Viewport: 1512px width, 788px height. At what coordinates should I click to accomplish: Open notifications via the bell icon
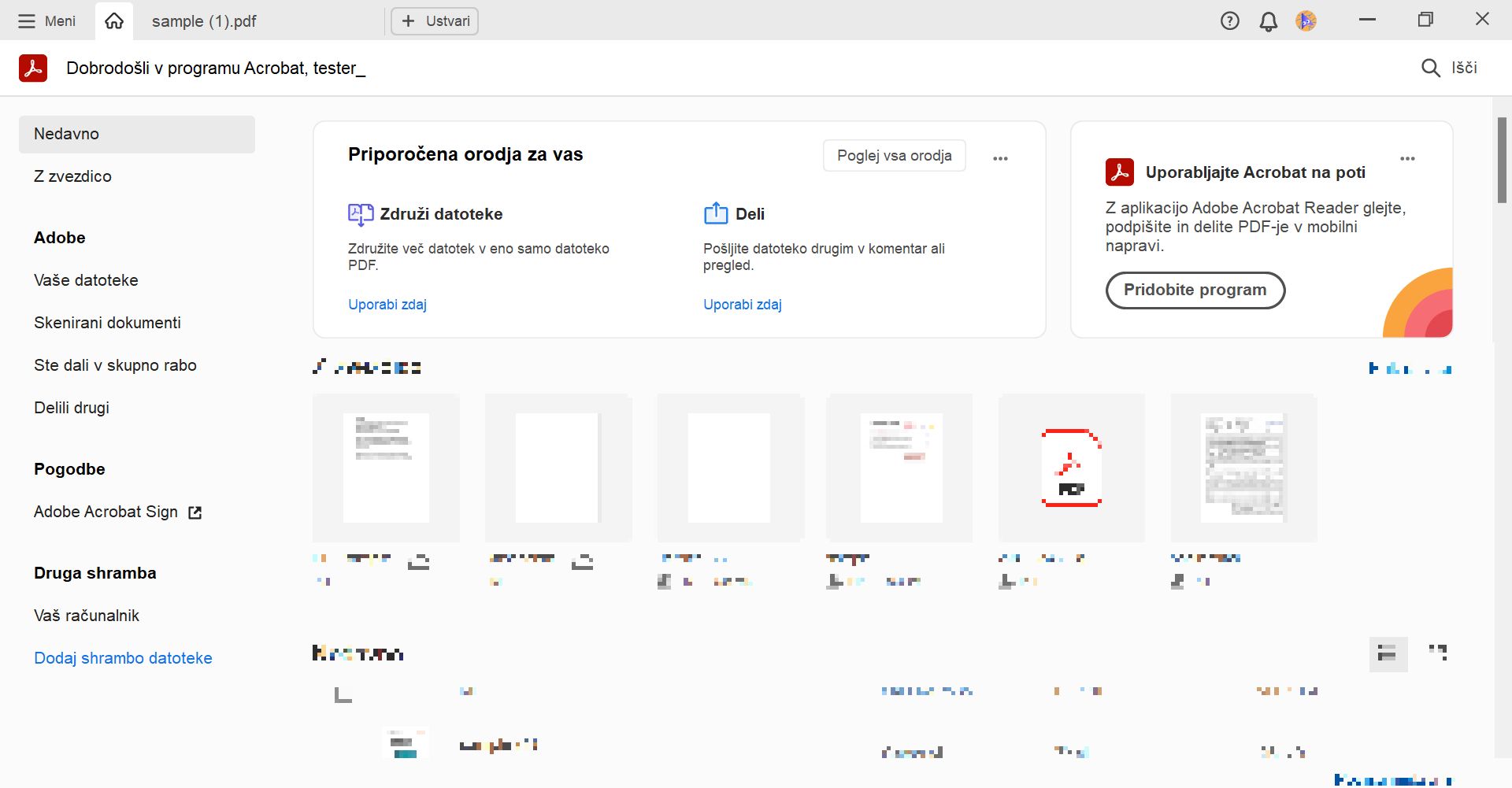point(1267,20)
